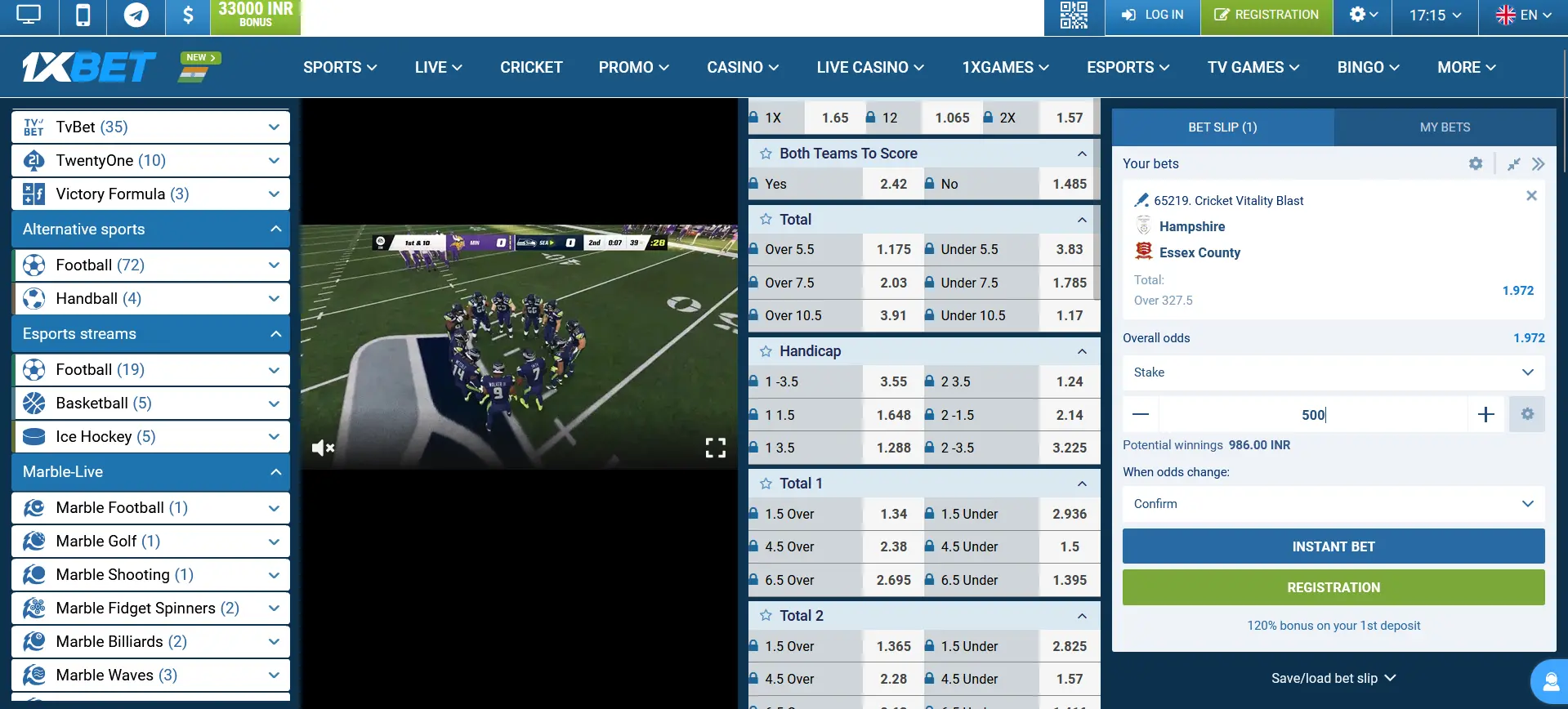The image size is (1568, 709).
Task: Open bet slip settings gear next to Your bets
Action: coord(1476,163)
